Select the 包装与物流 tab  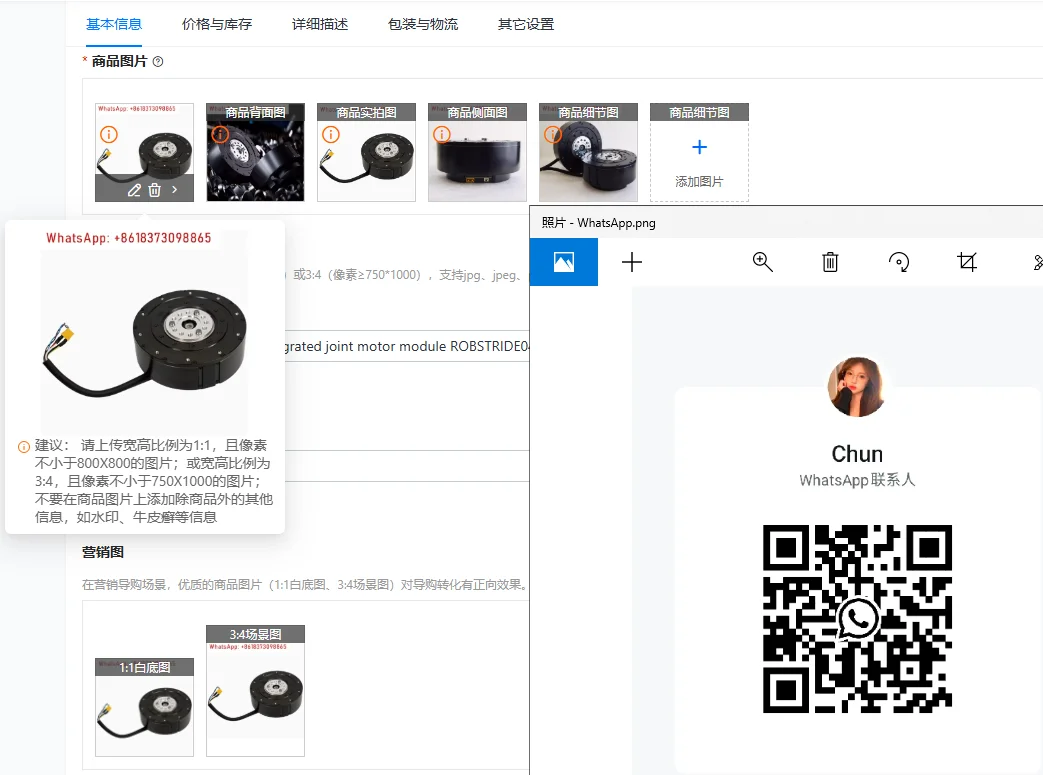423,25
